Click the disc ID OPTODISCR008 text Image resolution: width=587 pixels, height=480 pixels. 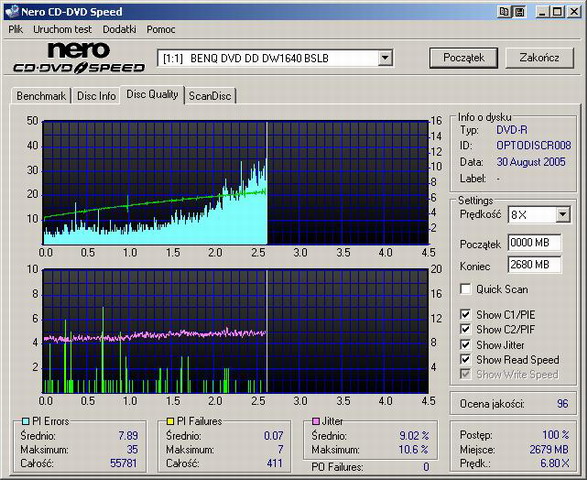tap(533, 145)
